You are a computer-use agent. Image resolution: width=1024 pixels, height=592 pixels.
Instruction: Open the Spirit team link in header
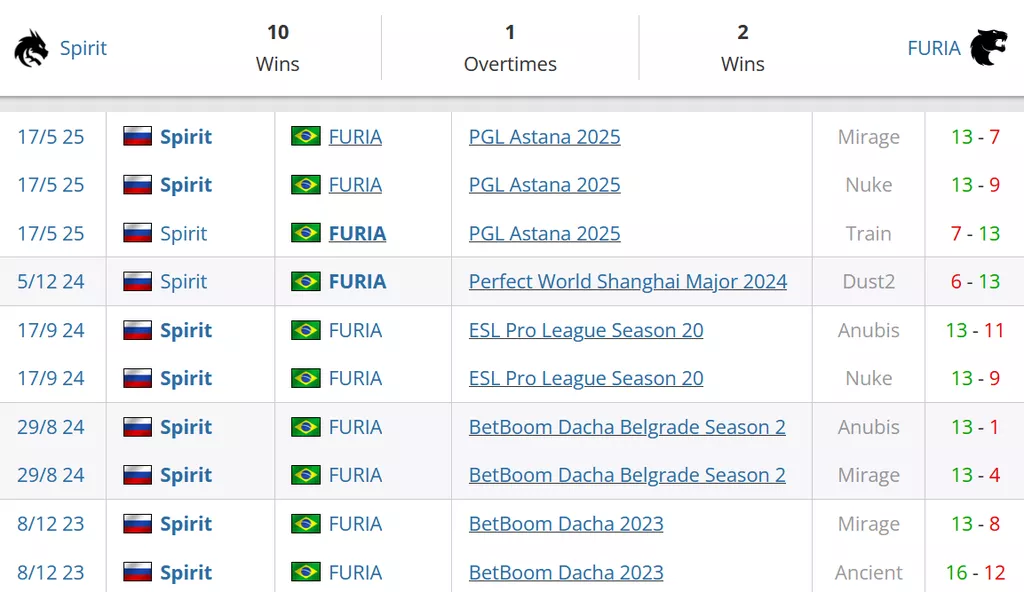click(x=83, y=48)
